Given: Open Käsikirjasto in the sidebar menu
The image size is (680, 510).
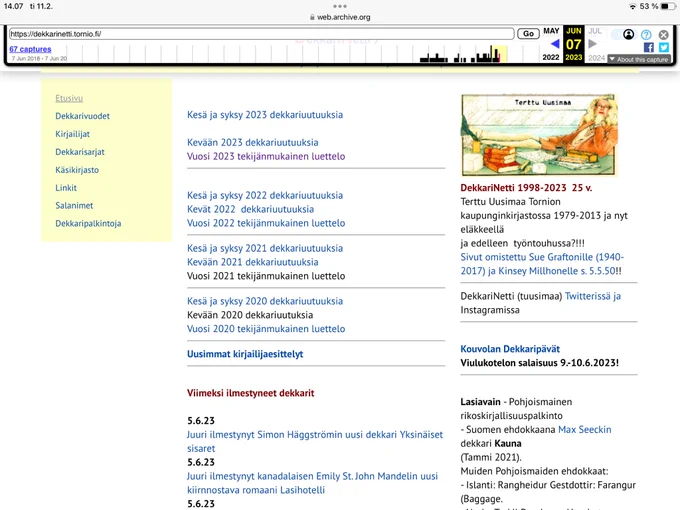Looking at the screenshot, I should point(77,170).
